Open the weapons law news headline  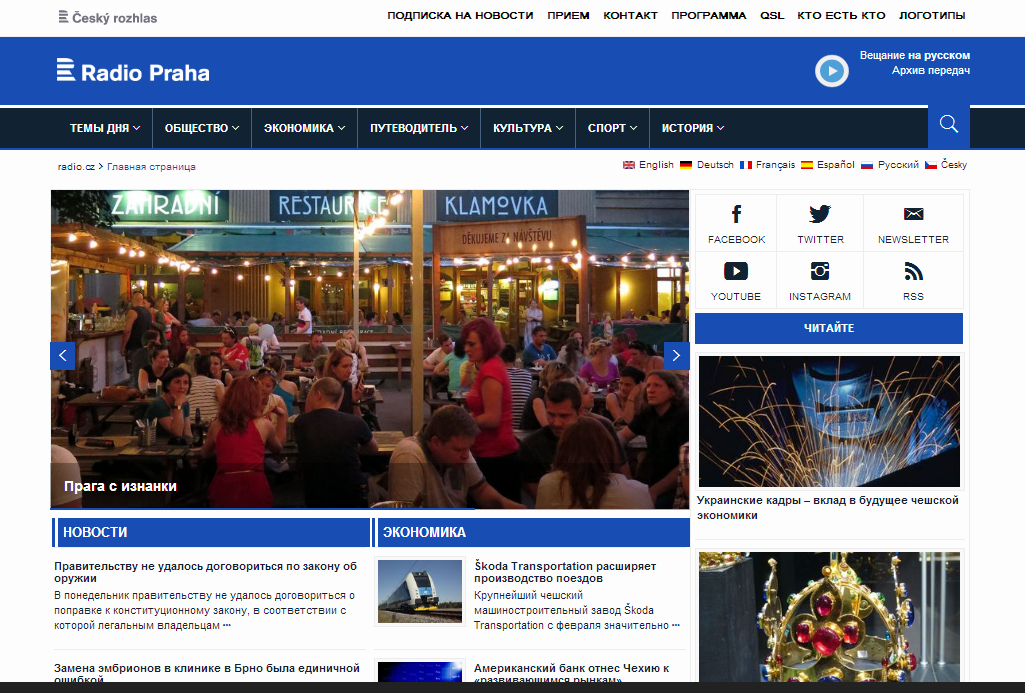click(205, 572)
